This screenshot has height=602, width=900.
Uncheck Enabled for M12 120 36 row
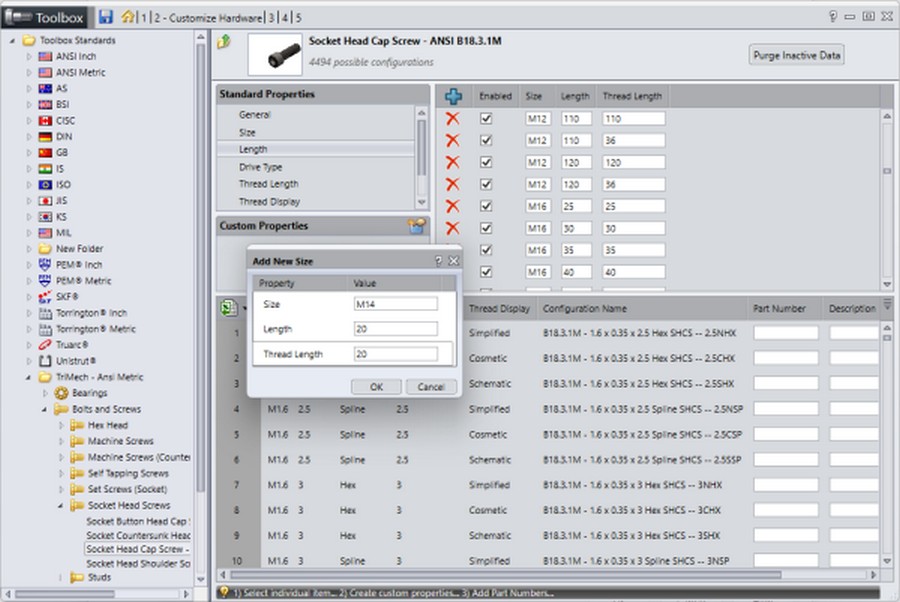tap(486, 184)
